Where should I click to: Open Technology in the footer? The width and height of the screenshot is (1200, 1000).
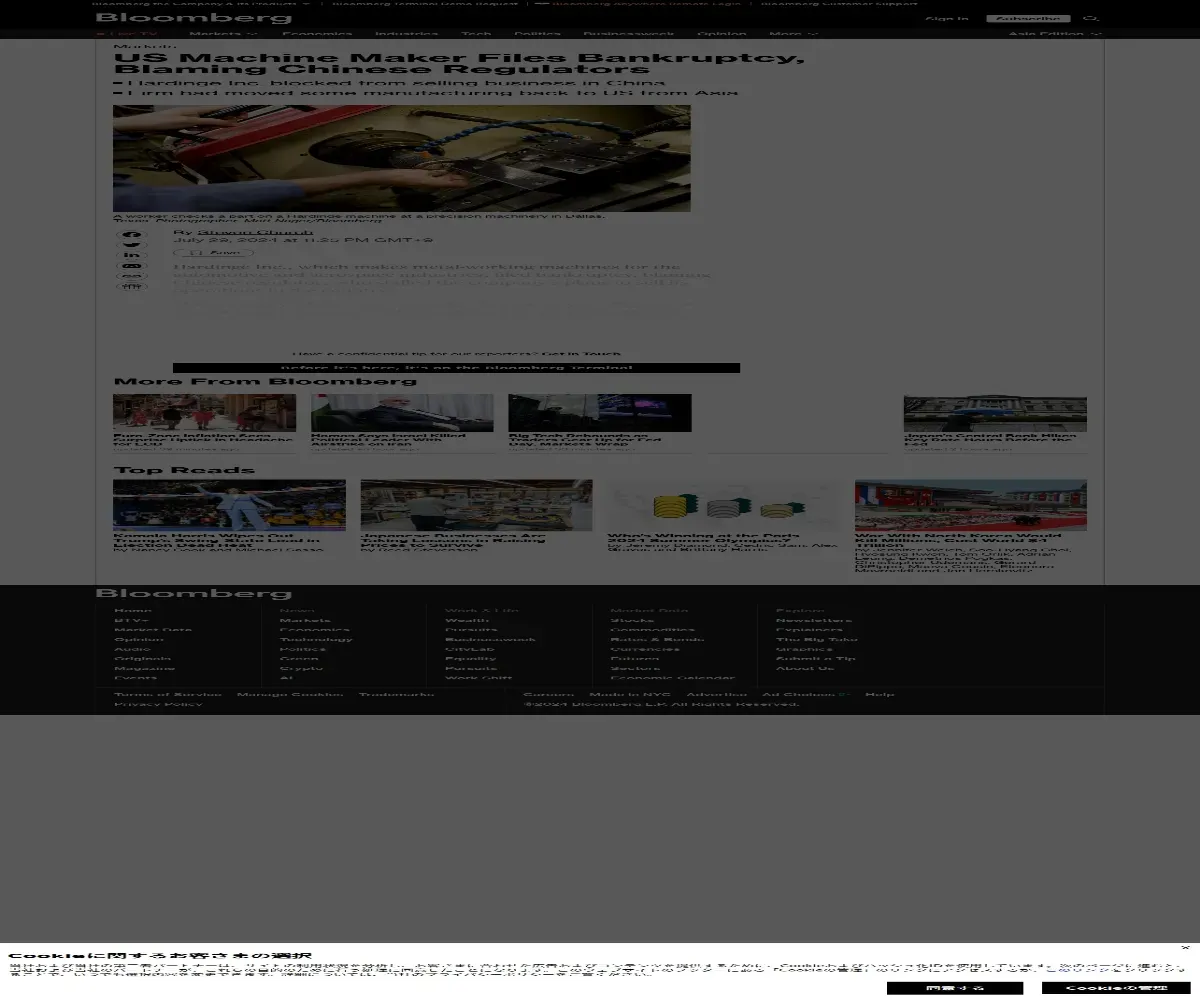pyautogui.click(x=316, y=639)
